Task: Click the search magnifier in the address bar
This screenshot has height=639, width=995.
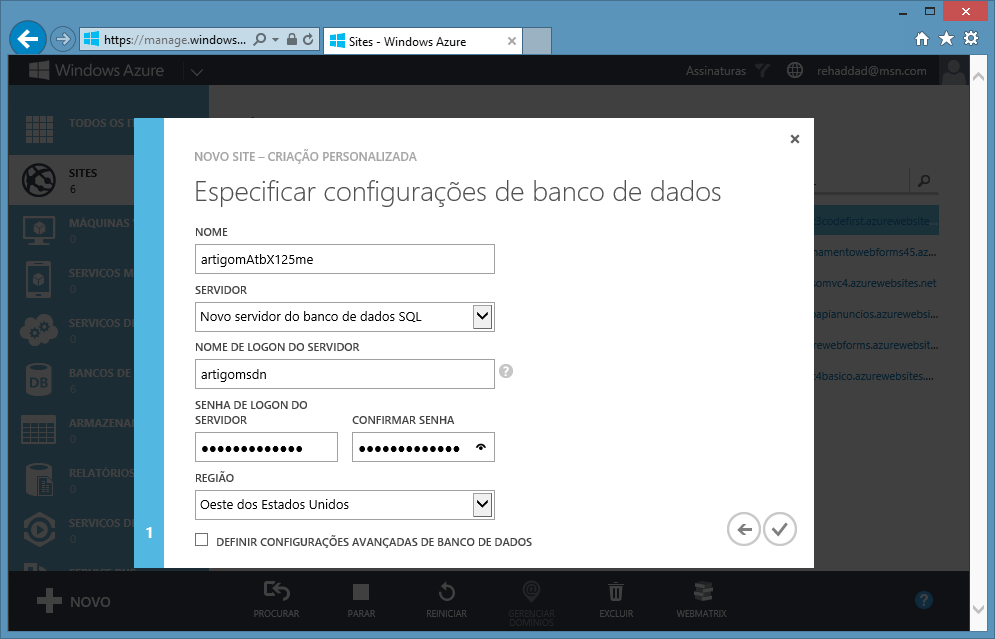Action: click(260, 39)
